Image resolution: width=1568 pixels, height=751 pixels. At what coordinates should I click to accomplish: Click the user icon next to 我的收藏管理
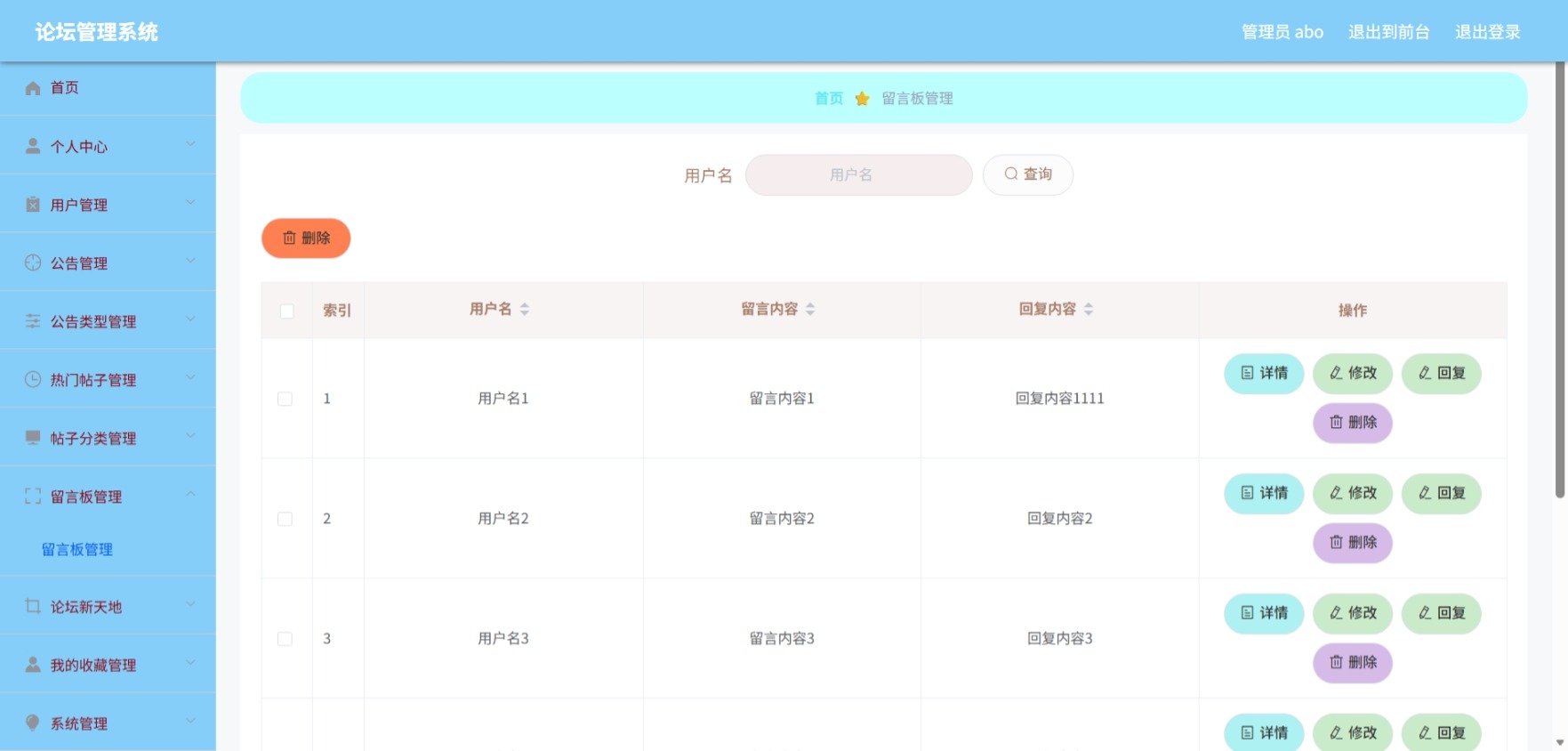[x=33, y=665]
